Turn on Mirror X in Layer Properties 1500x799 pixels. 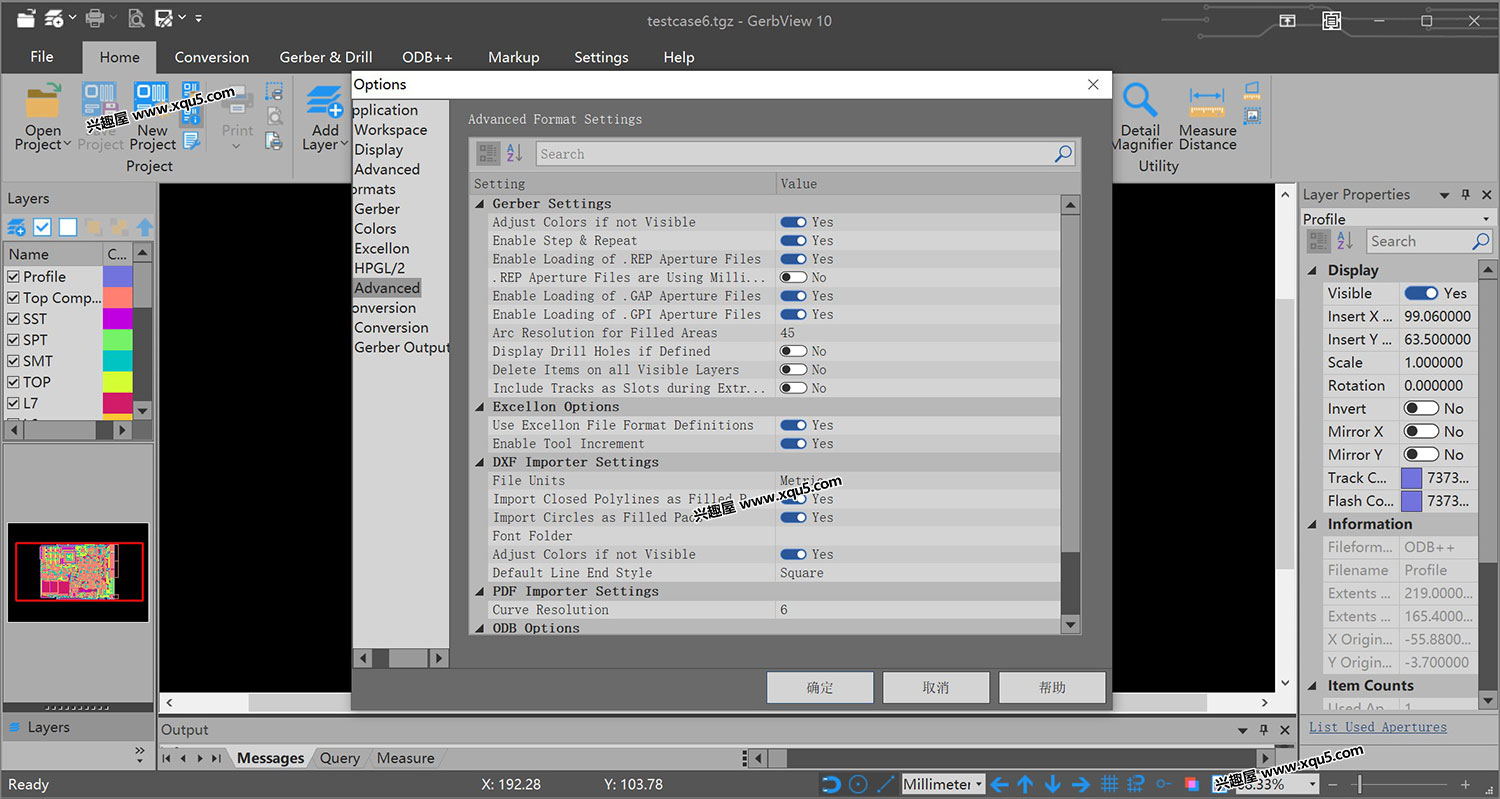click(1421, 431)
